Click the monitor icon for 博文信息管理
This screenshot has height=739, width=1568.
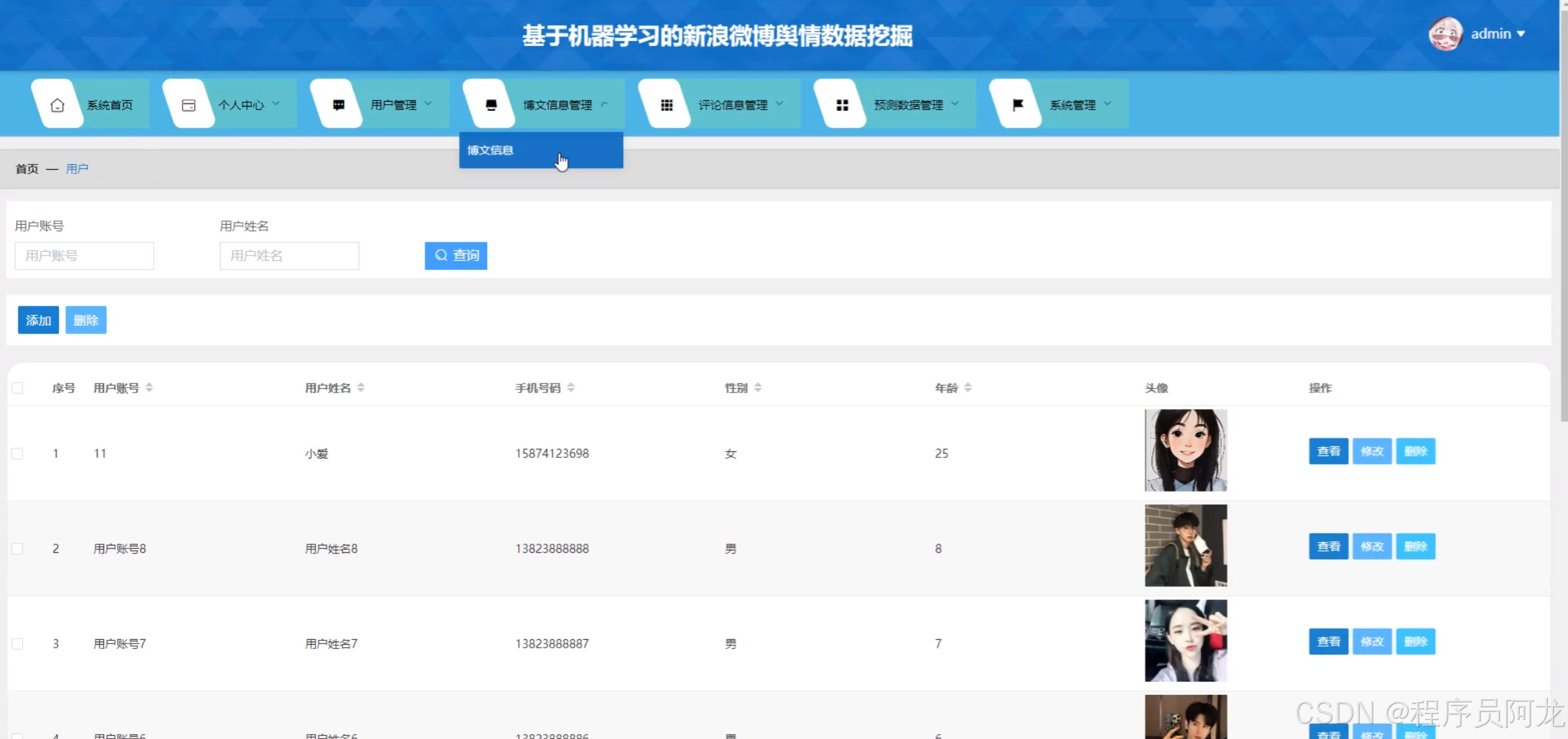tap(491, 105)
